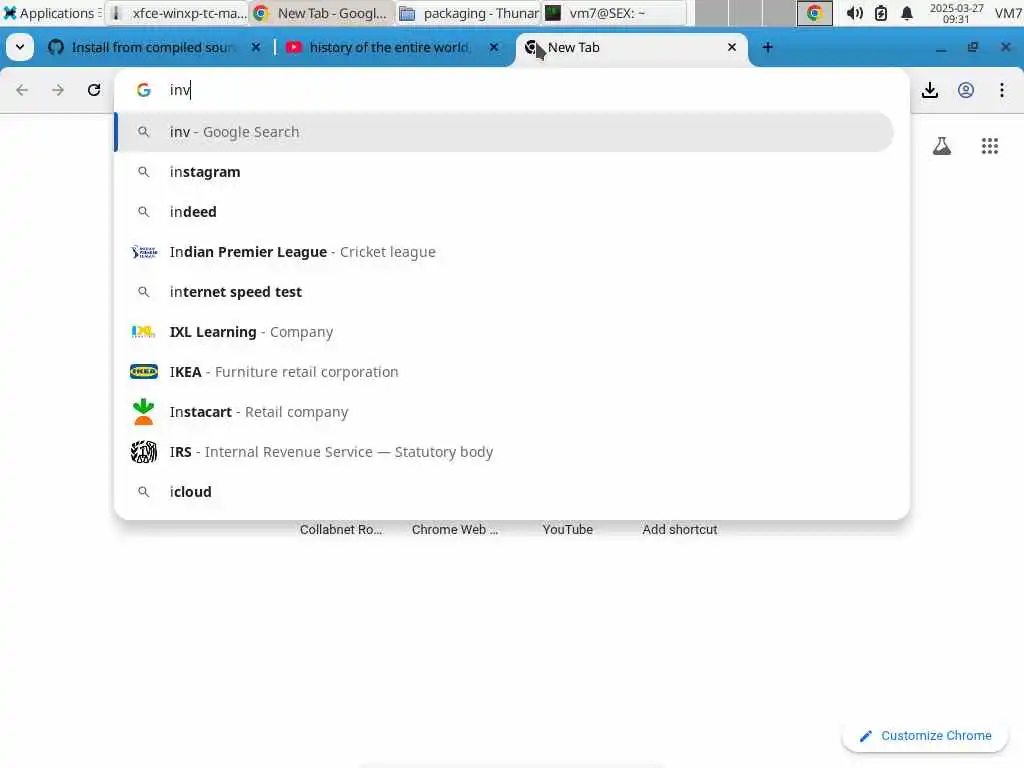Image resolution: width=1024 pixels, height=768 pixels.
Task: Open the Applications menu in panel
Action: 51,13
